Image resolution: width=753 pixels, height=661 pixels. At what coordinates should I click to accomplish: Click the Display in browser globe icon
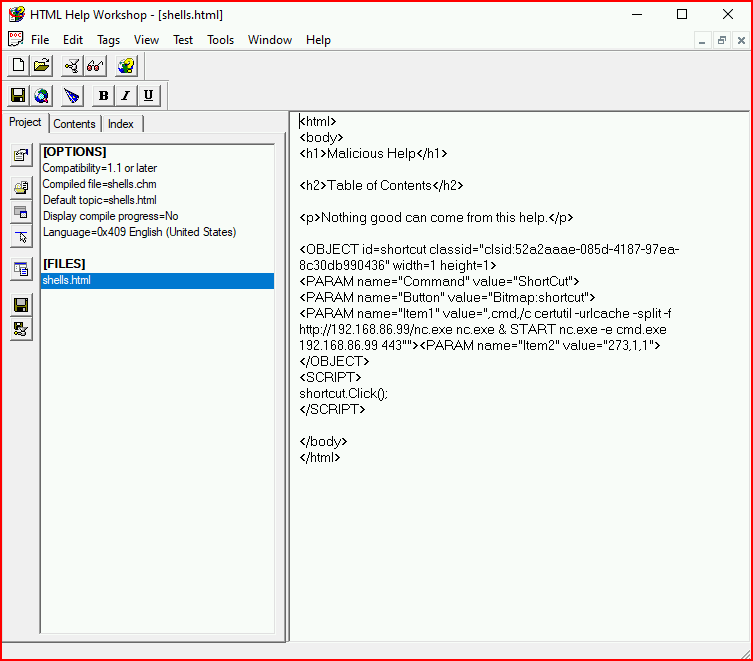pos(42,96)
